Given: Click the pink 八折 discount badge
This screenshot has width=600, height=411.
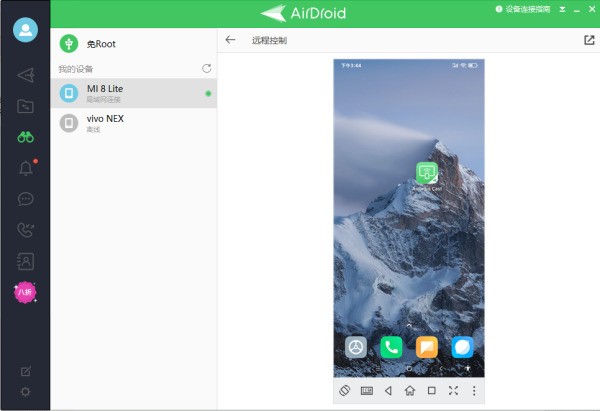Looking at the screenshot, I should point(25,292).
